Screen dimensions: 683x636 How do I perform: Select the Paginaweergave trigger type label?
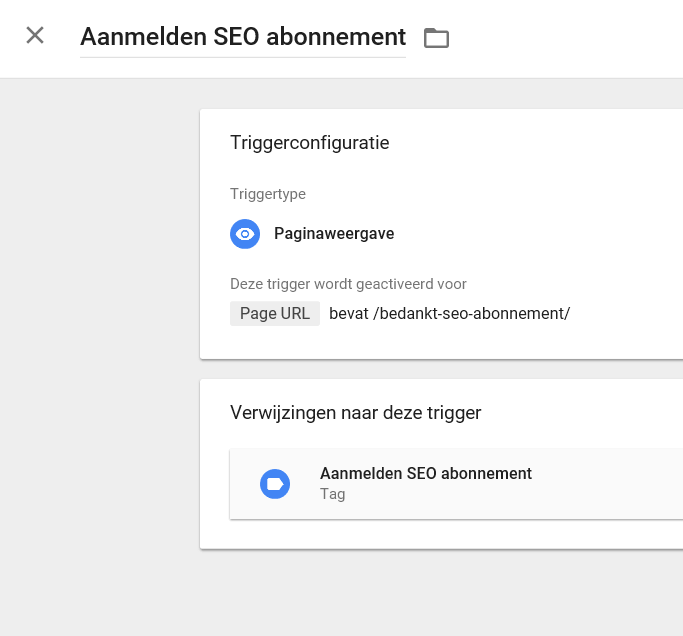coord(334,234)
